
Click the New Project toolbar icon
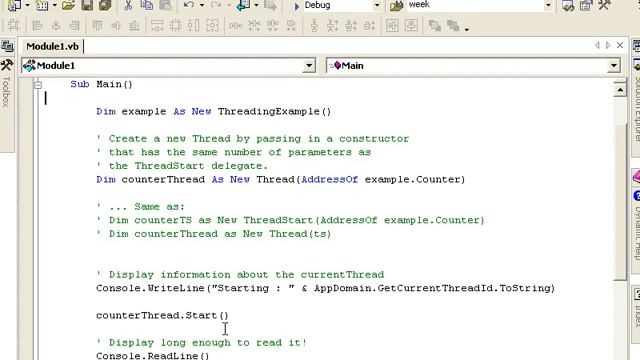pyautogui.click(x=15, y=5)
